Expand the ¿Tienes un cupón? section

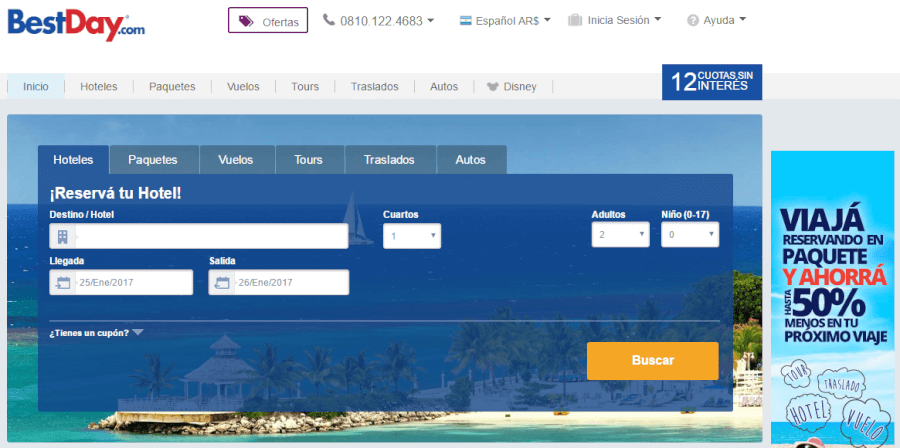click(x=96, y=333)
